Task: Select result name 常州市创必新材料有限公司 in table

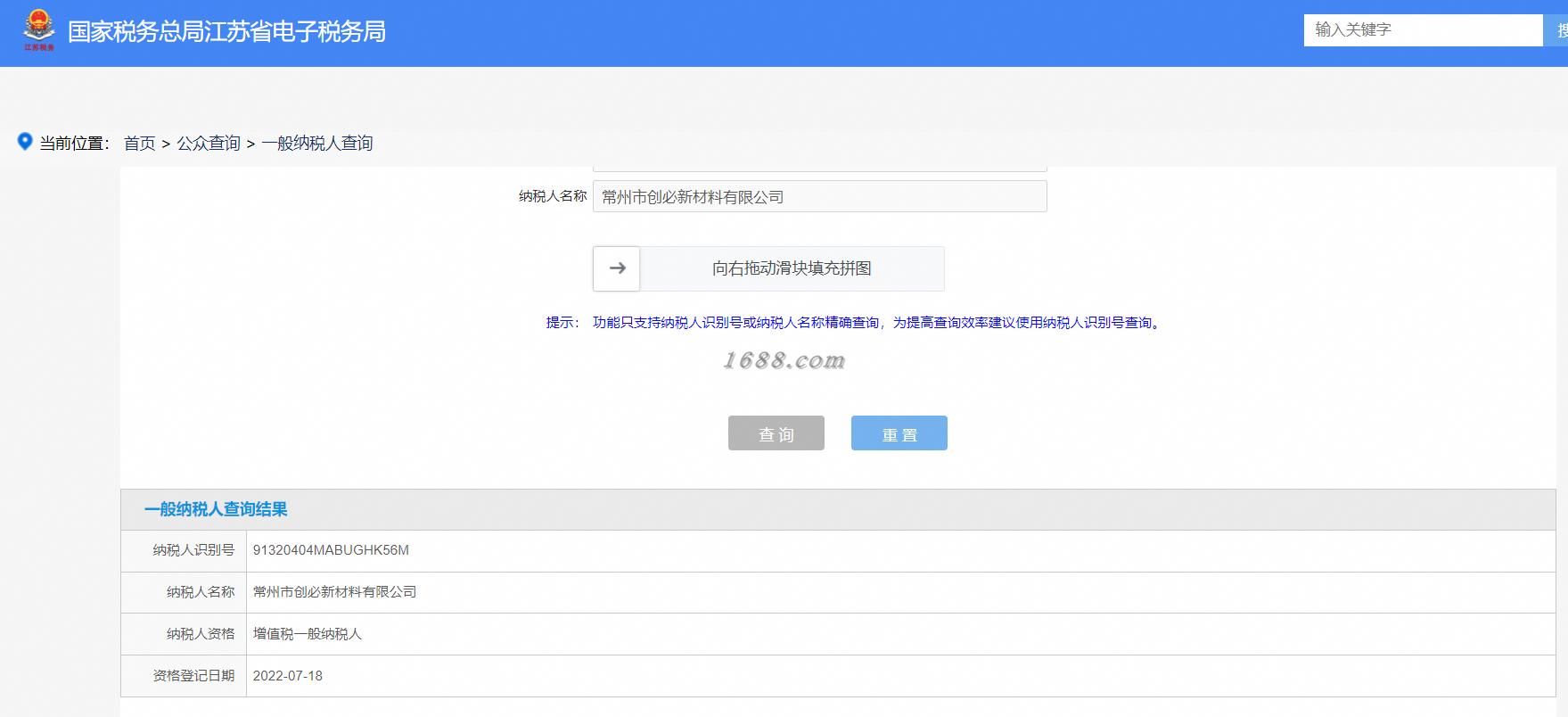Action: 335,592
